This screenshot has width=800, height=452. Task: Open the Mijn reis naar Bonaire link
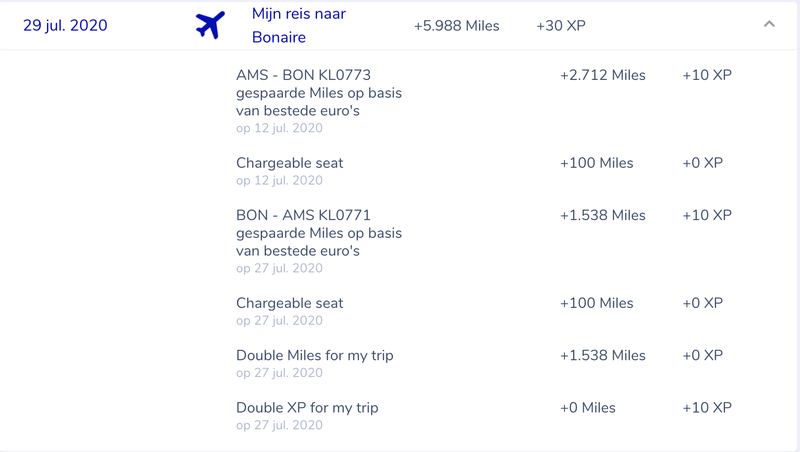pos(298,26)
